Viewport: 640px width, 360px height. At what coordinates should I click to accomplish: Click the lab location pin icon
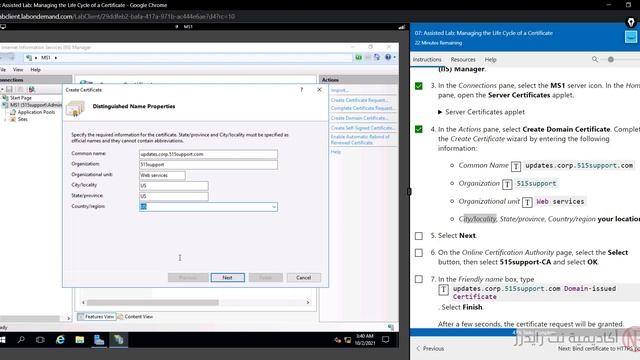pos(631,22)
